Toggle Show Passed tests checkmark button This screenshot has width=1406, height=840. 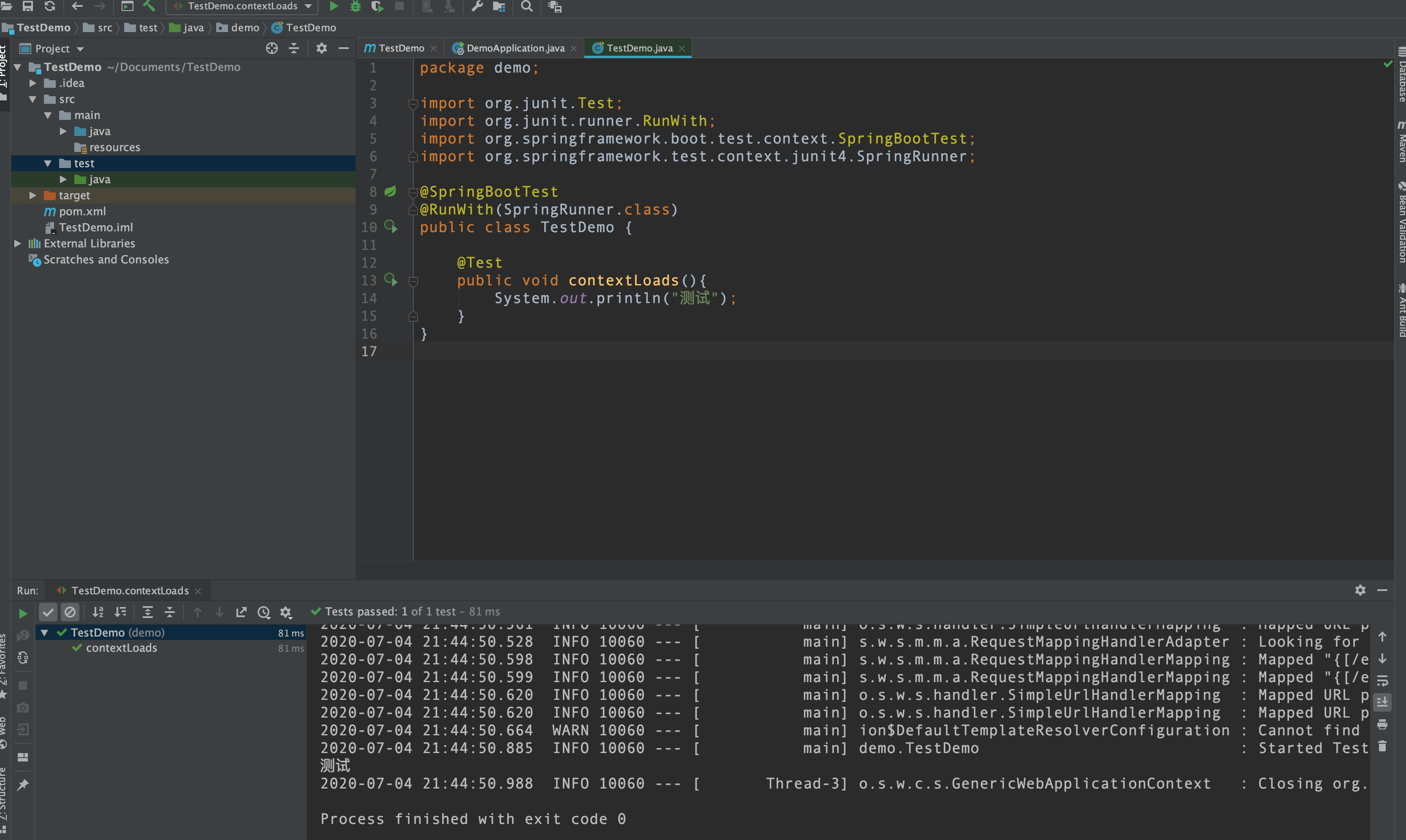tap(48, 612)
